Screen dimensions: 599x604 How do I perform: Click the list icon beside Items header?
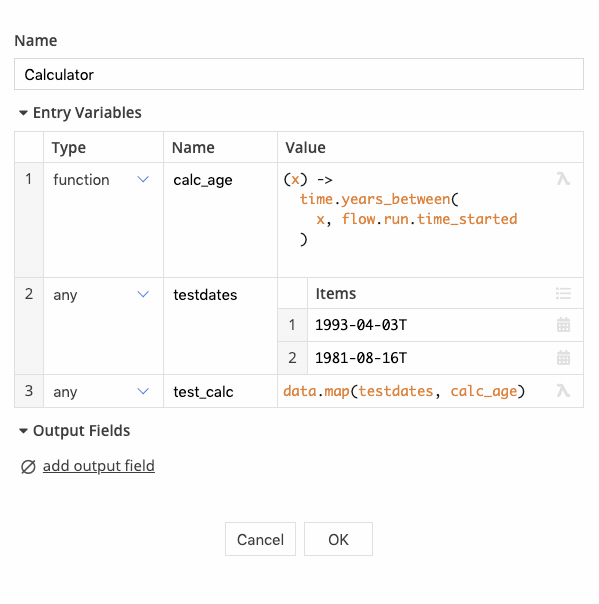click(563, 294)
